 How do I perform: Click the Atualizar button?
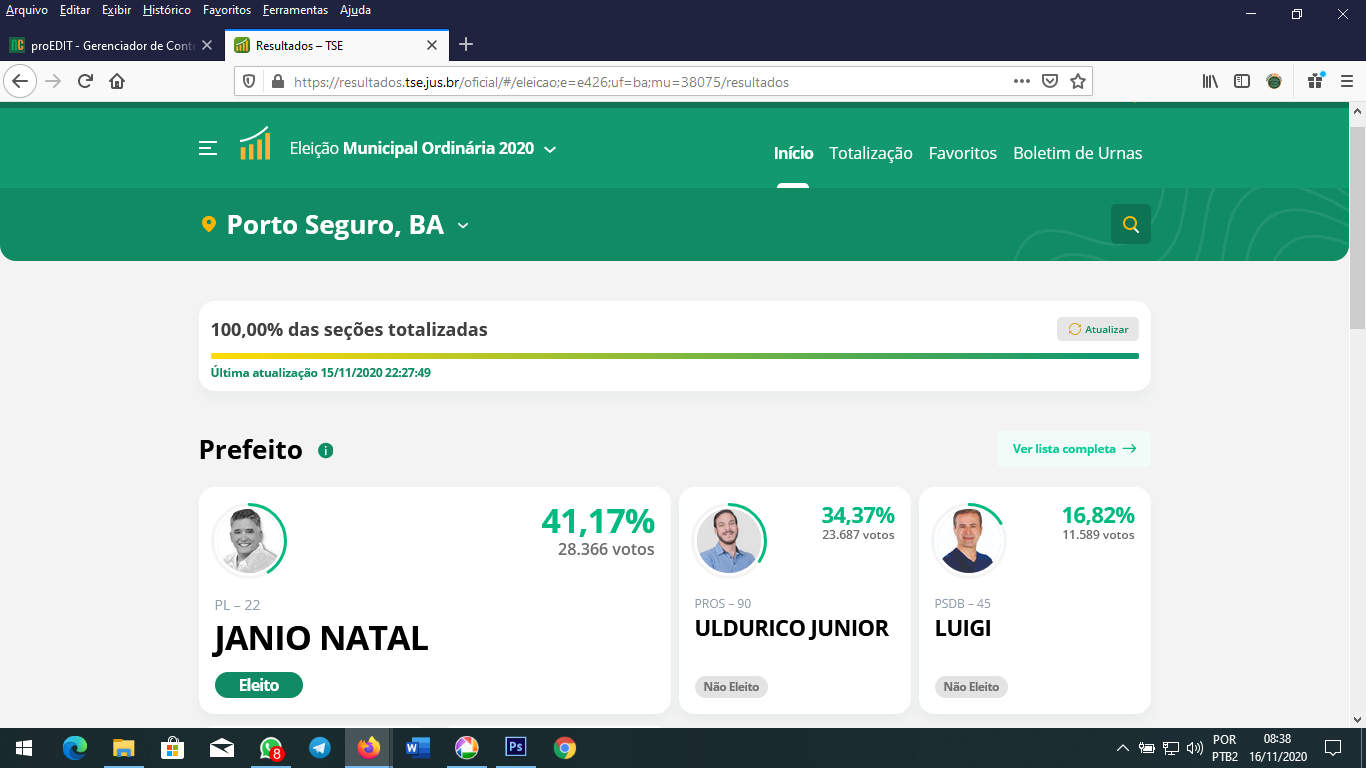coord(1097,329)
